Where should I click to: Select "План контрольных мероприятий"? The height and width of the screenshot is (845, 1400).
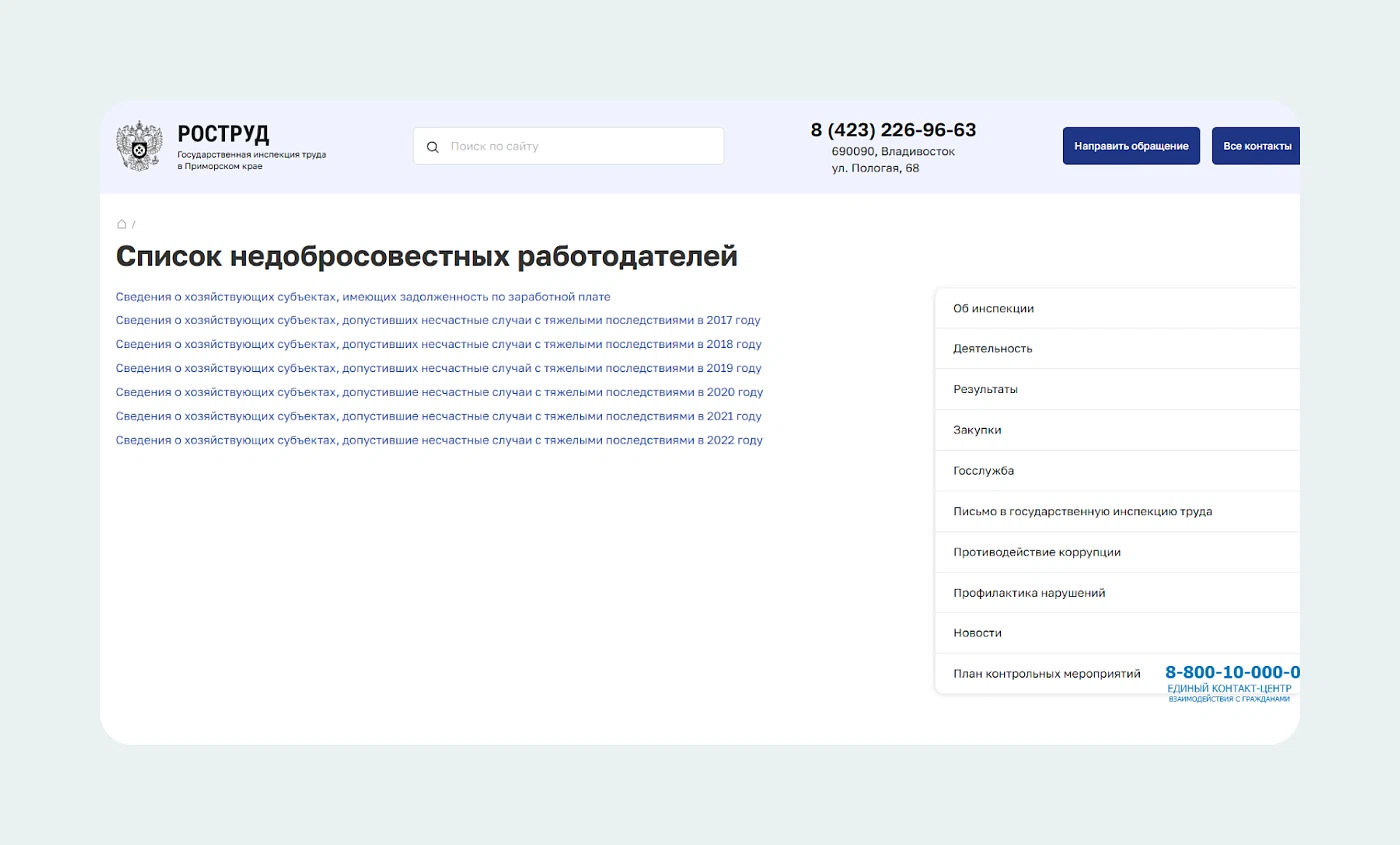click(x=1046, y=673)
